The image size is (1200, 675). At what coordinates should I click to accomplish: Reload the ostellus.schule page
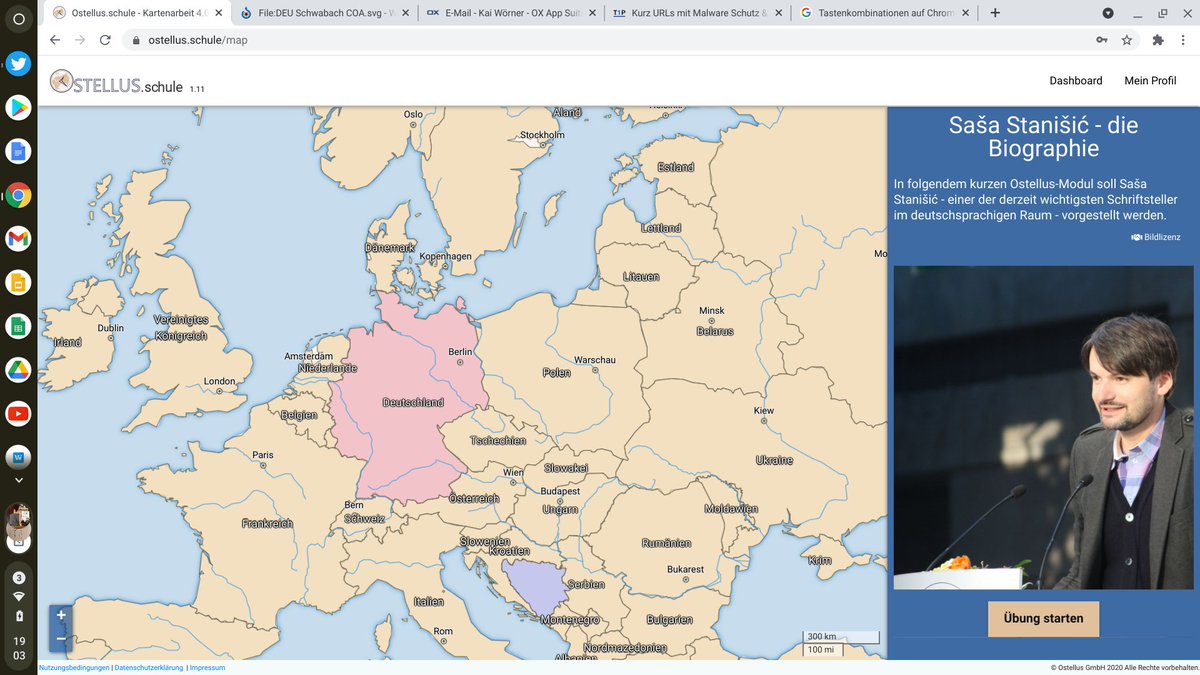(105, 40)
